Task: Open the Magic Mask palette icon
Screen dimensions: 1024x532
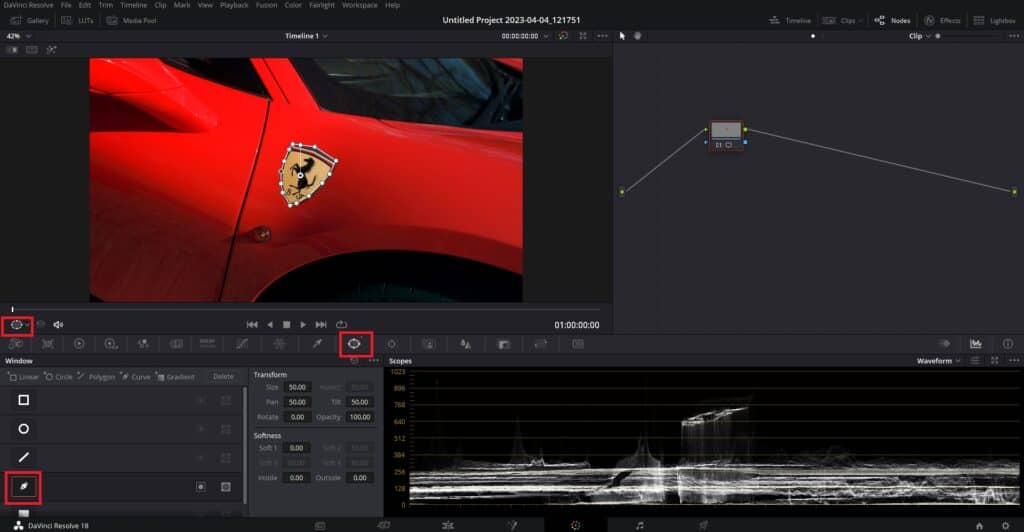Action: coord(428,344)
